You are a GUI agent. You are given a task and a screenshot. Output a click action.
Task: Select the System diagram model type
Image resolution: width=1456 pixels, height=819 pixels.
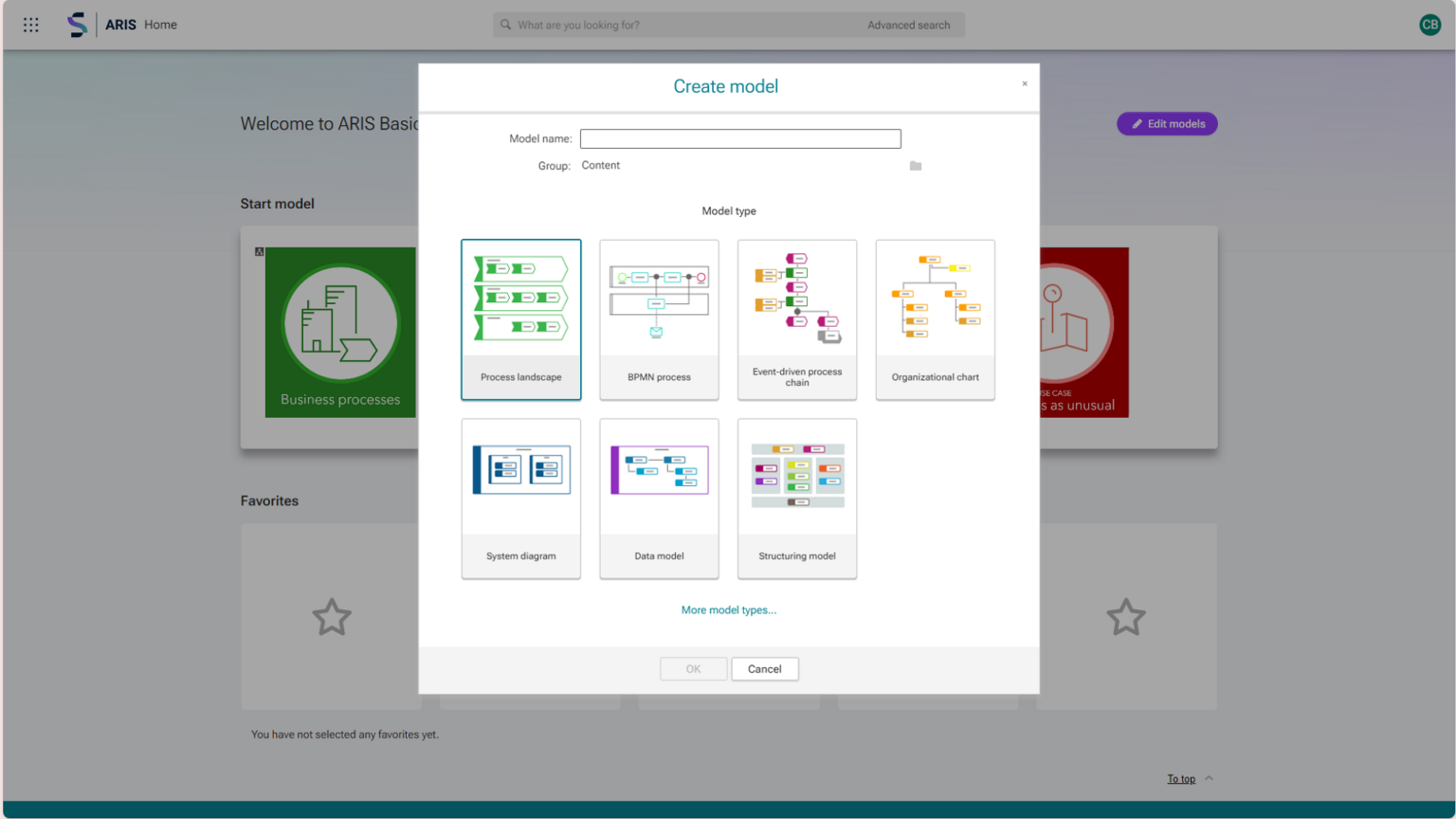point(520,499)
